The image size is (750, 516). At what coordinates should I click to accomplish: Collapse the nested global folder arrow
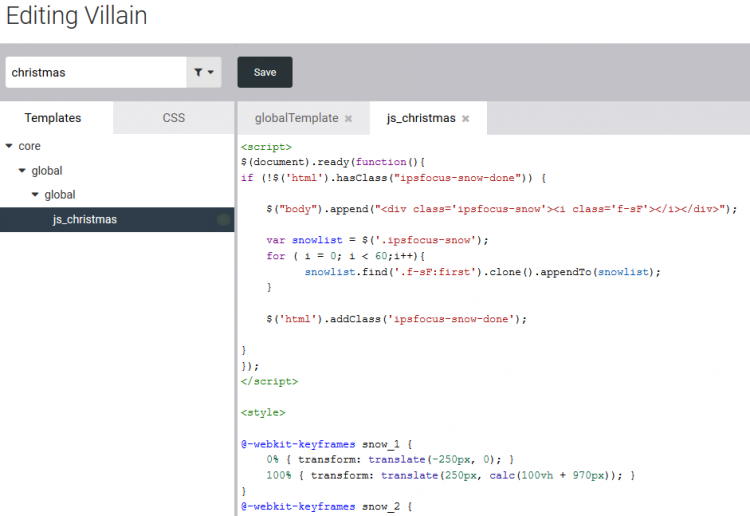[35, 195]
